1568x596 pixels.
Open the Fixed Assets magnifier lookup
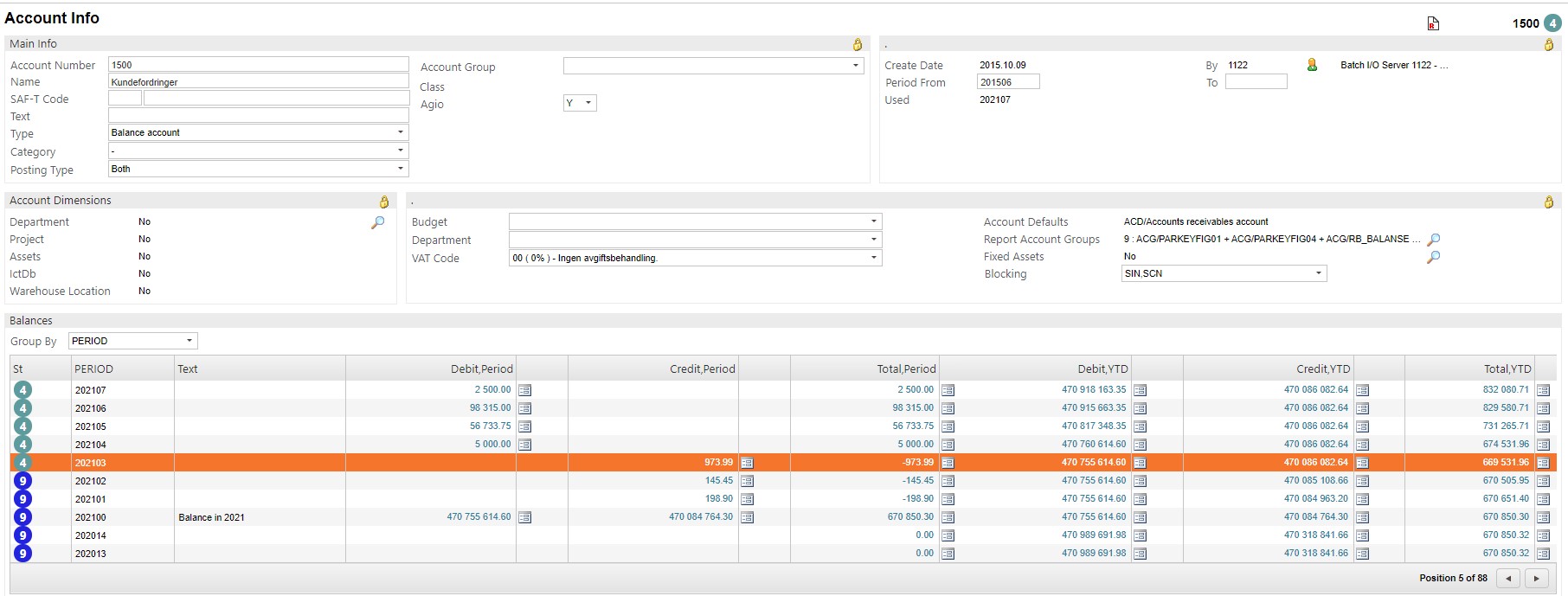1433,257
